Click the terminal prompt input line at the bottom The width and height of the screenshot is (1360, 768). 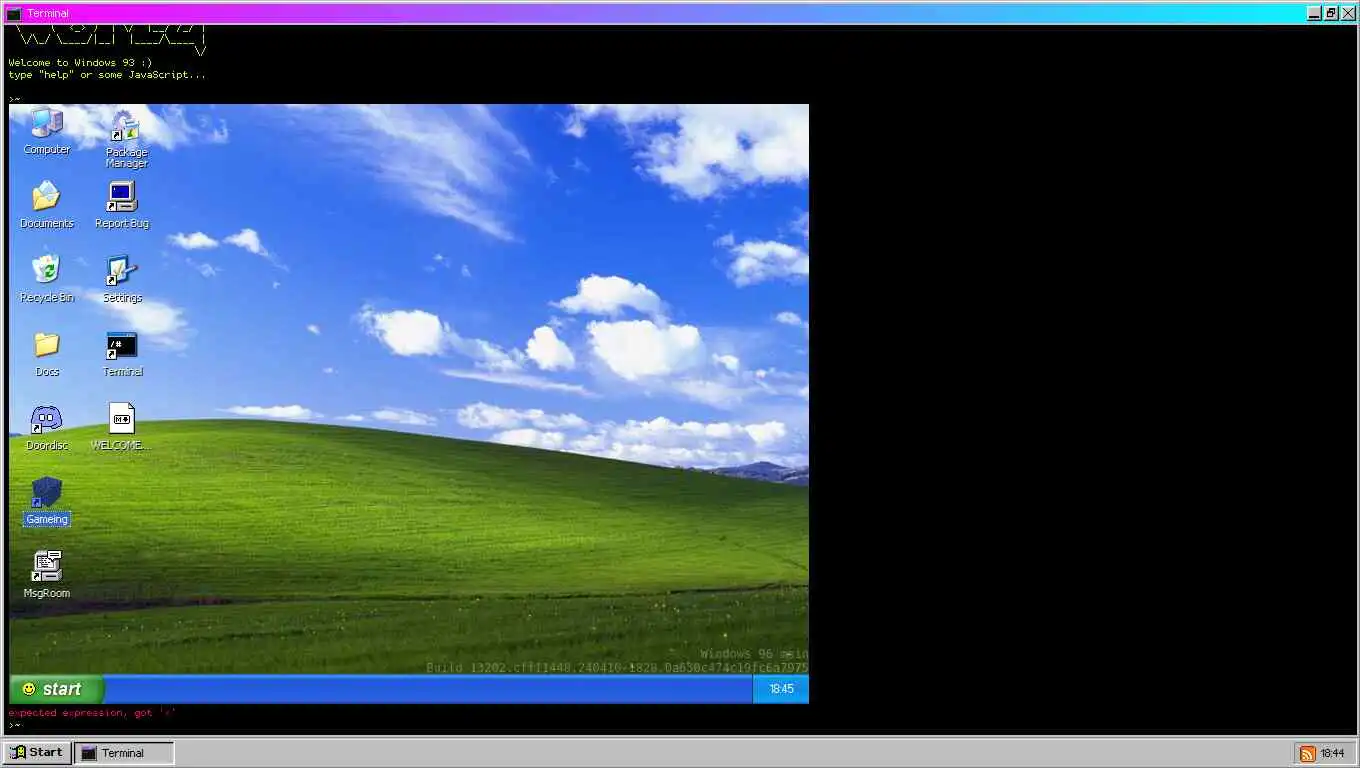click(x=680, y=725)
